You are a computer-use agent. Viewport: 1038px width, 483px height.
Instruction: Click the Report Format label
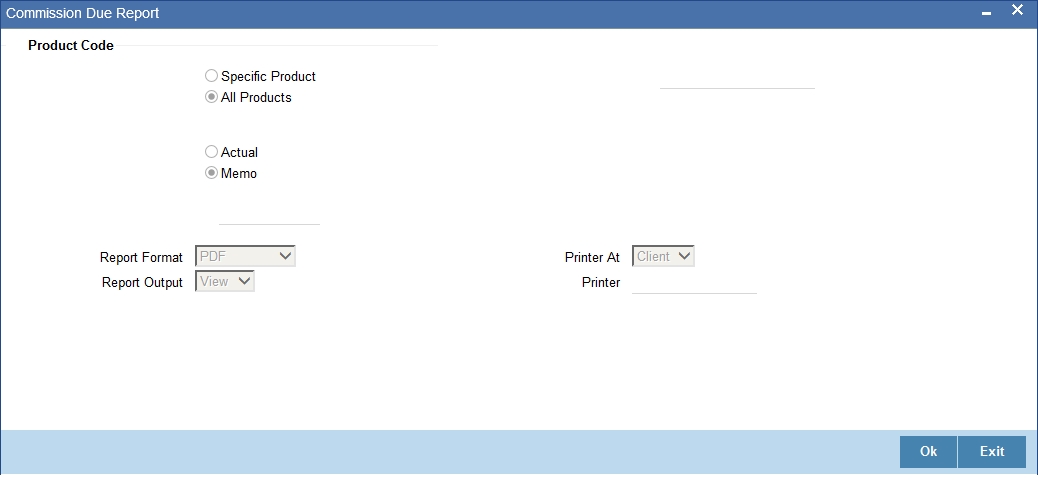(x=141, y=257)
